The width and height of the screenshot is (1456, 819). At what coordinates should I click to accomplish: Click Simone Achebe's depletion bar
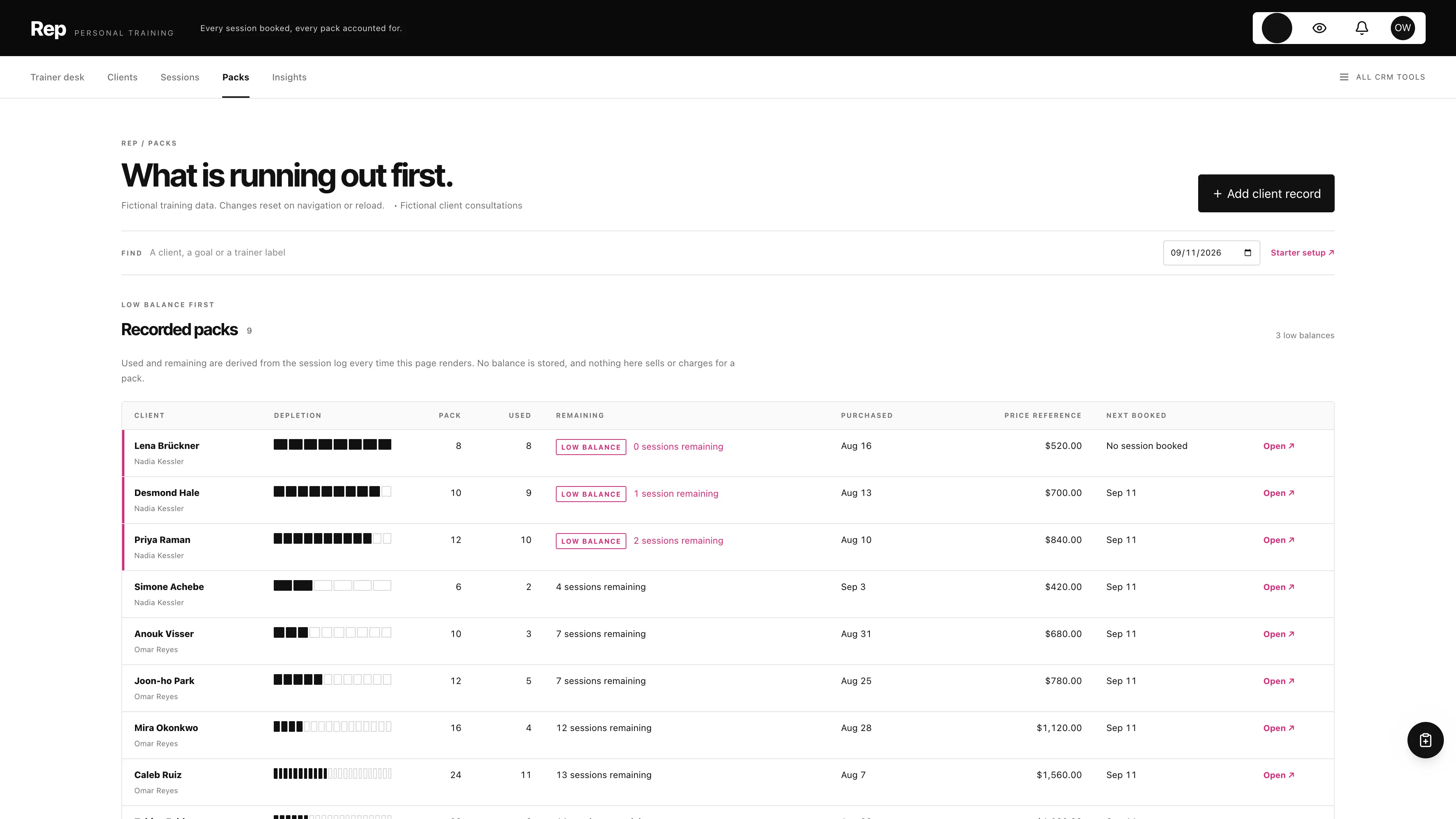click(x=333, y=585)
